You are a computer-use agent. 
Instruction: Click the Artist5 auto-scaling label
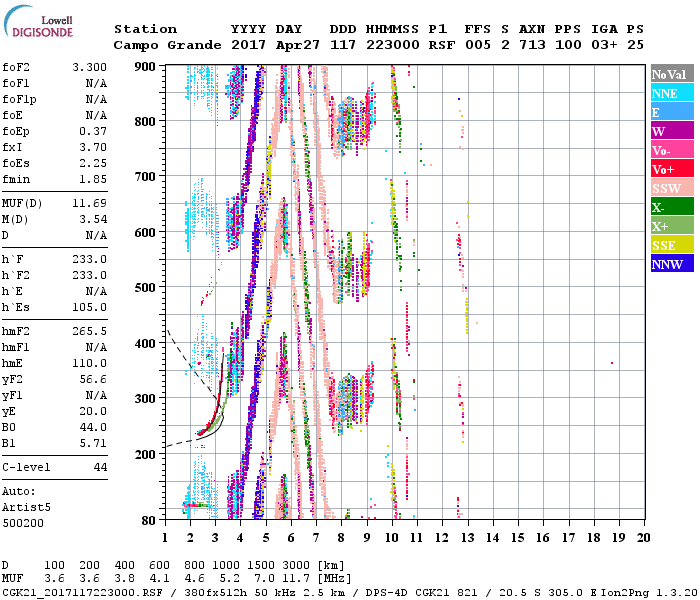(26, 508)
